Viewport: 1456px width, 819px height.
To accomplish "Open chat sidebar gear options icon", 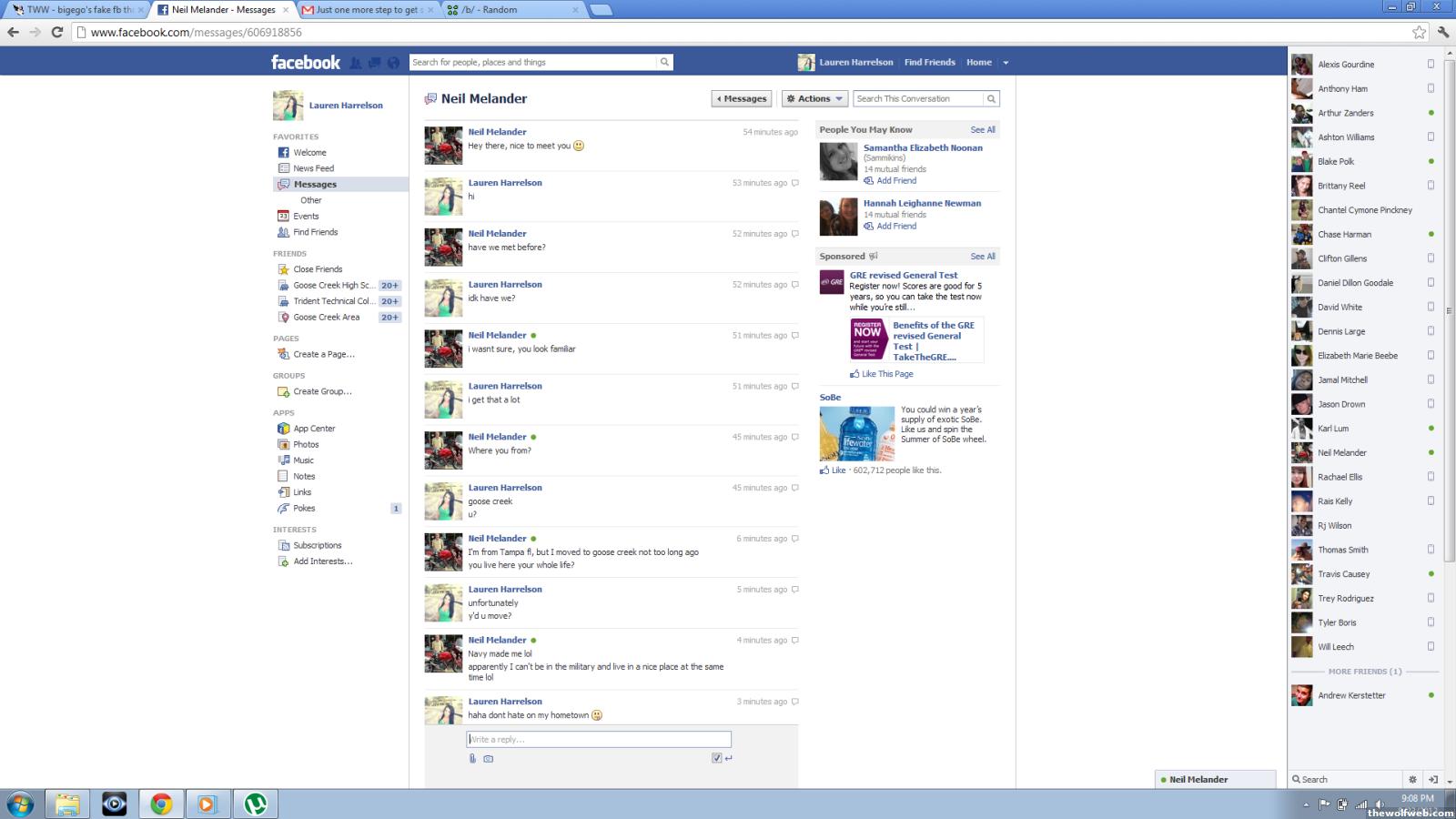I will point(1412,779).
